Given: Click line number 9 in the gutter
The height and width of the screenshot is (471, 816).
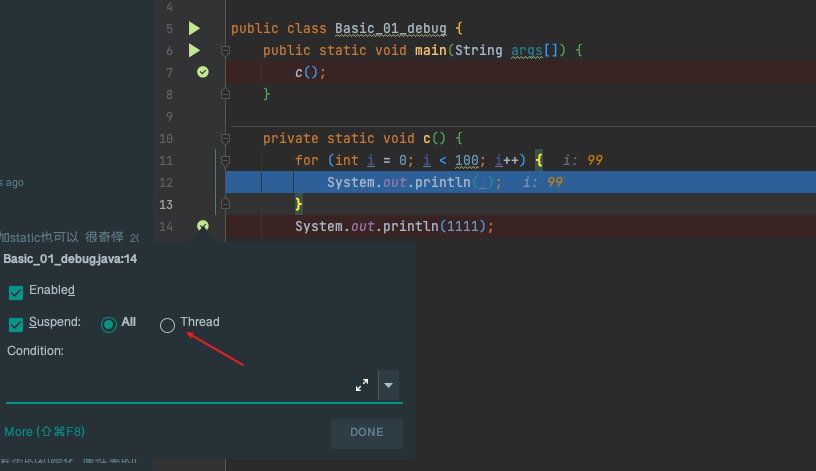Looking at the screenshot, I should tap(165, 116).
